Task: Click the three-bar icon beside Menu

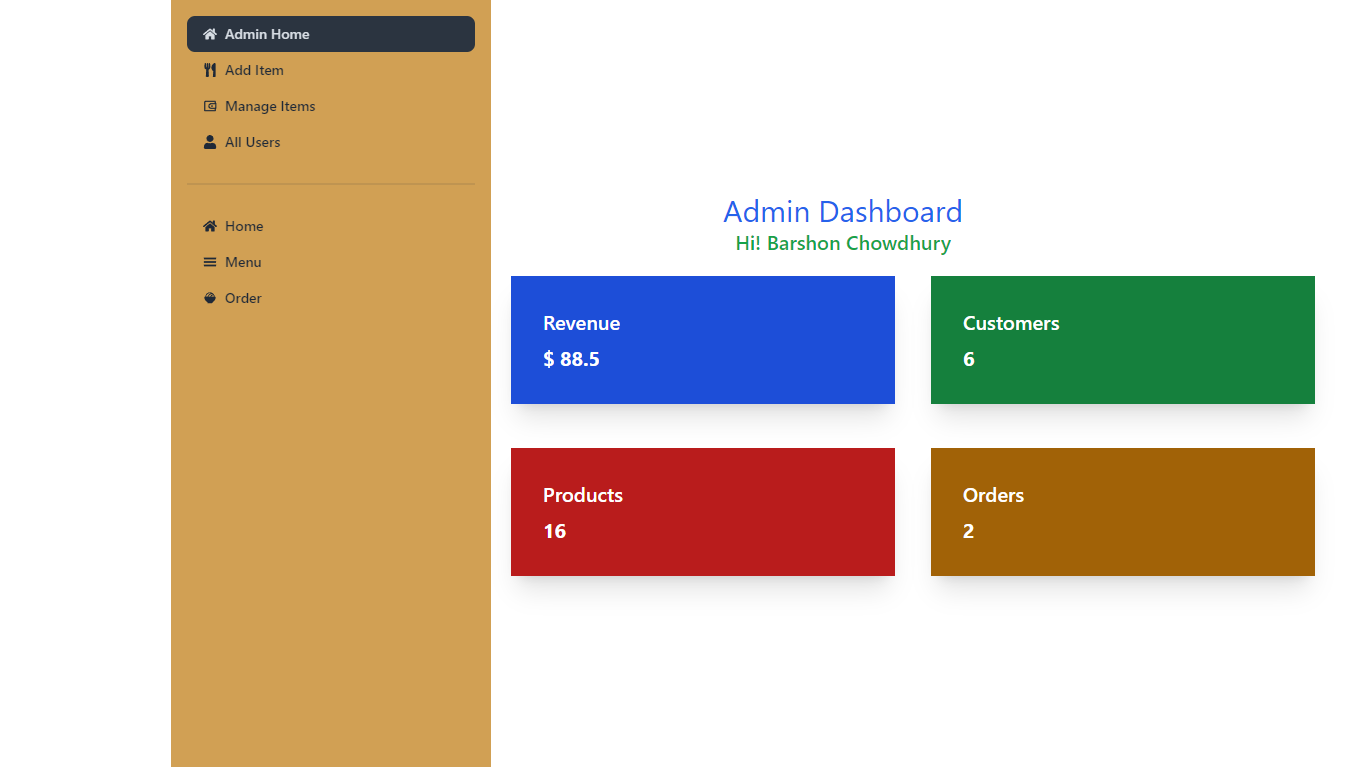Action: pyautogui.click(x=210, y=262)
